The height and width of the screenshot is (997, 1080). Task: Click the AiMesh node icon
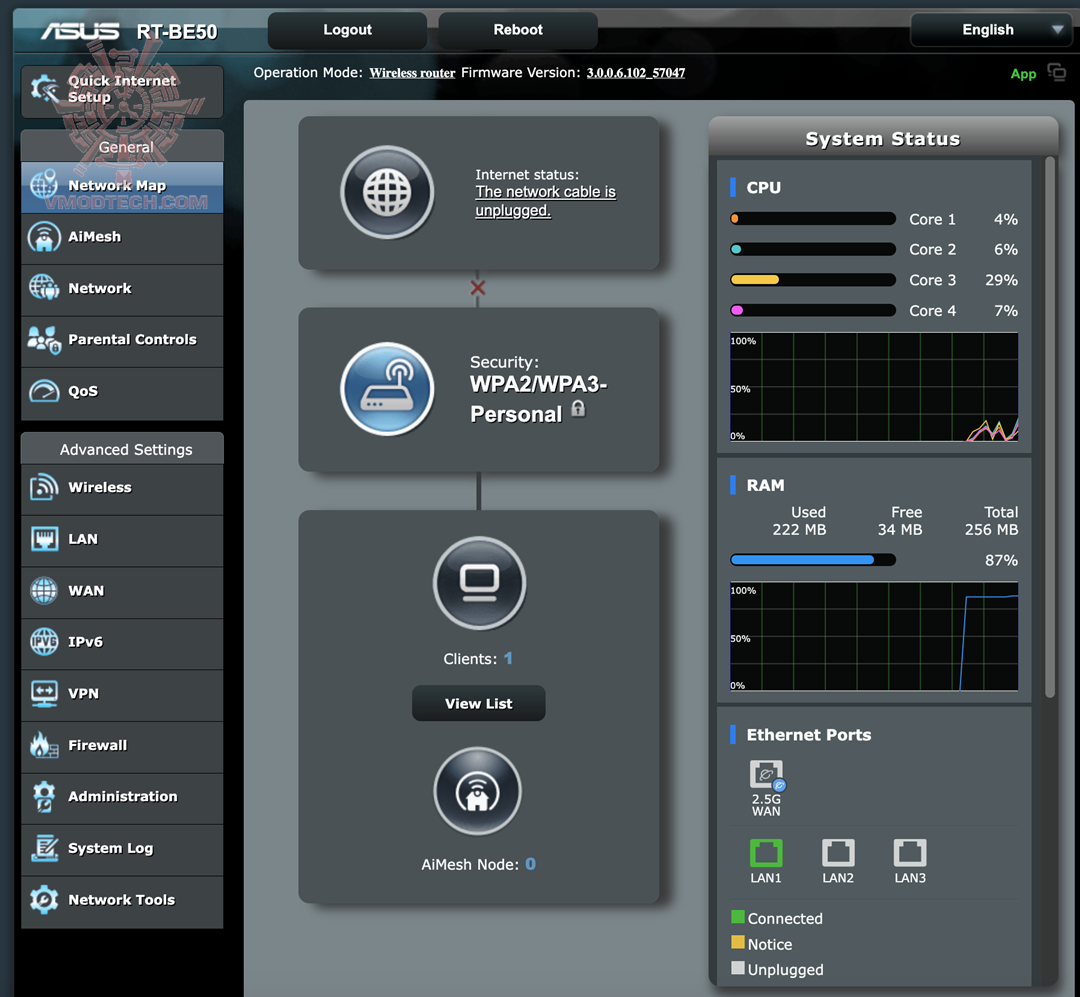click(478, 790)
